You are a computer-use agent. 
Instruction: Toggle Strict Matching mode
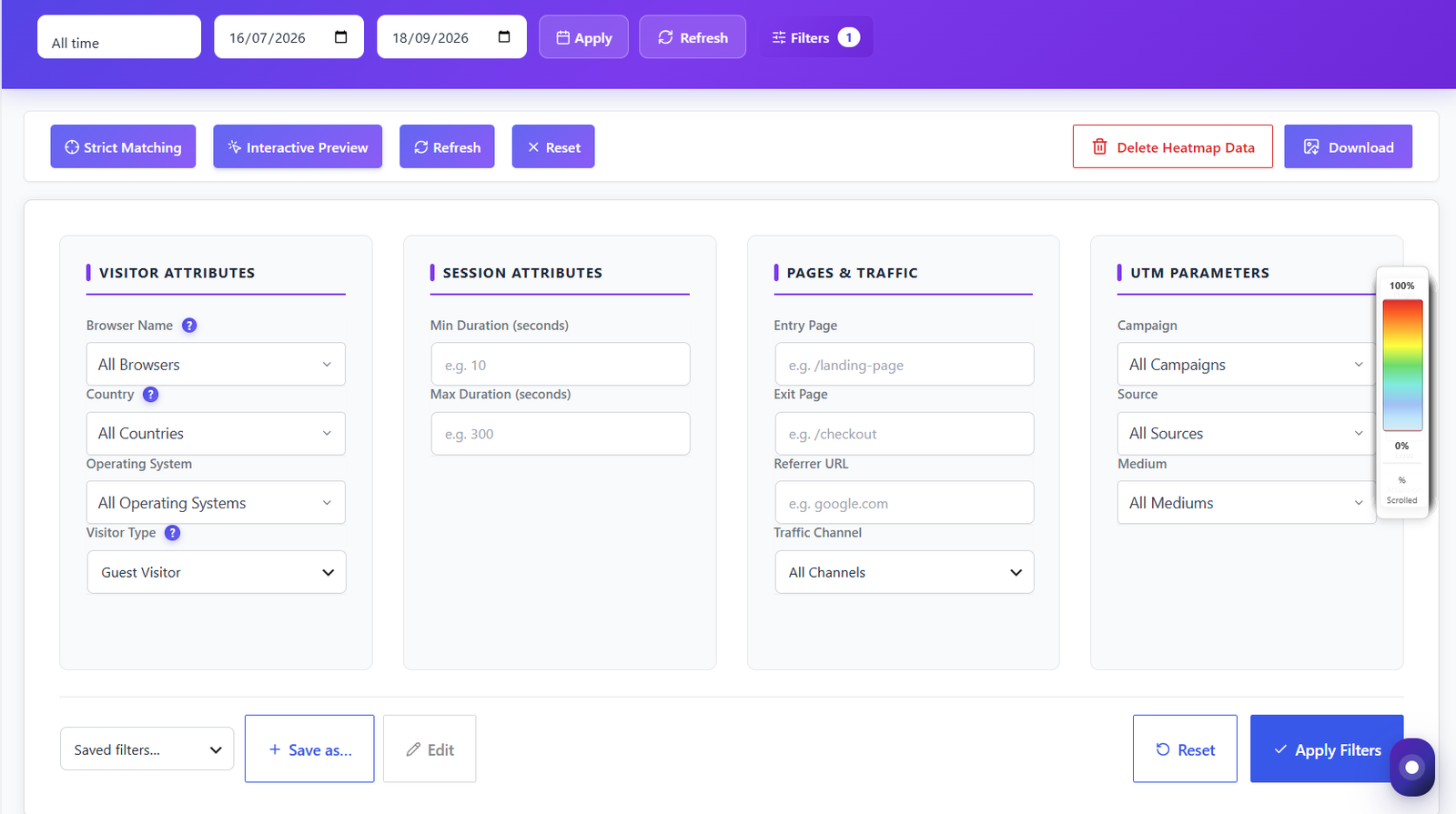pos(123,146)
